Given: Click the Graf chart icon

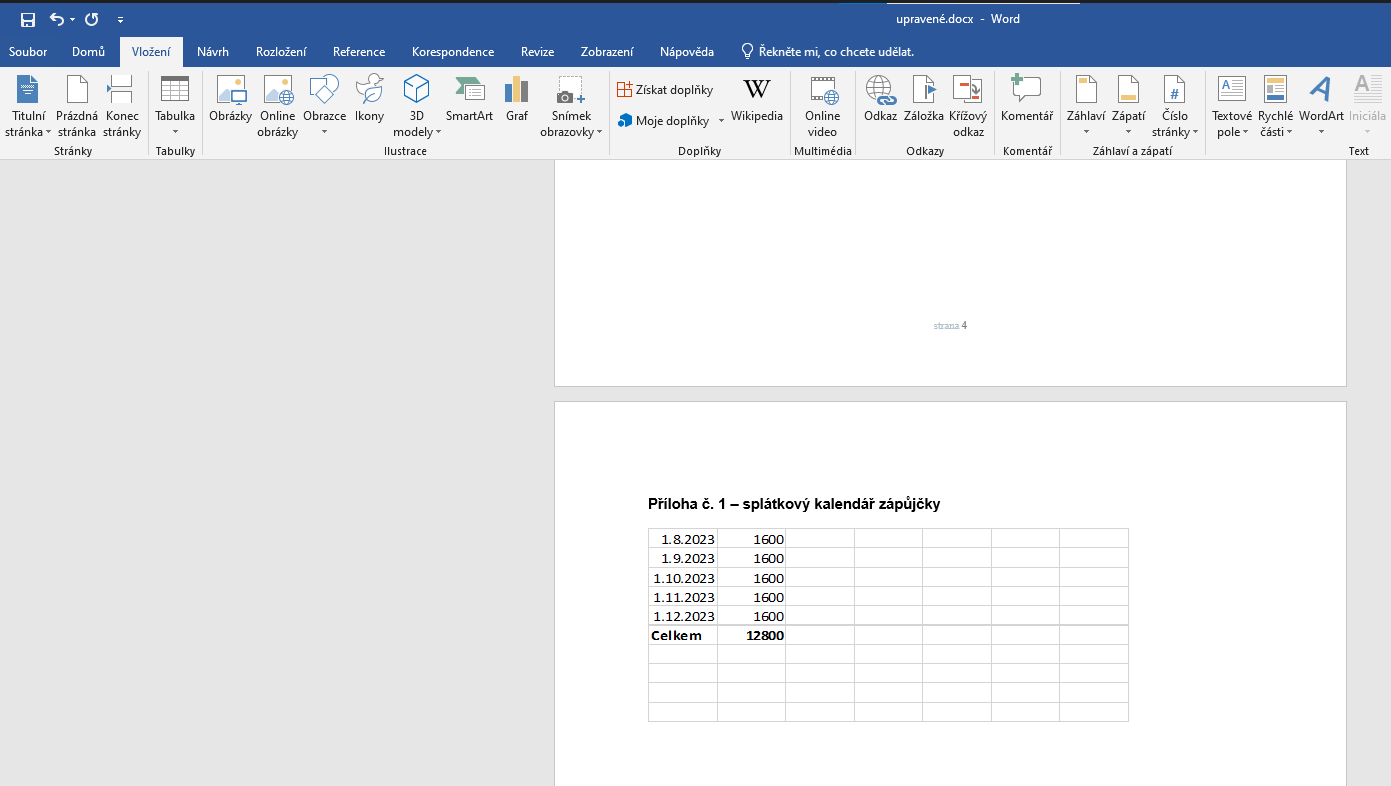Looking at the screenshot, I should (516, 100).
